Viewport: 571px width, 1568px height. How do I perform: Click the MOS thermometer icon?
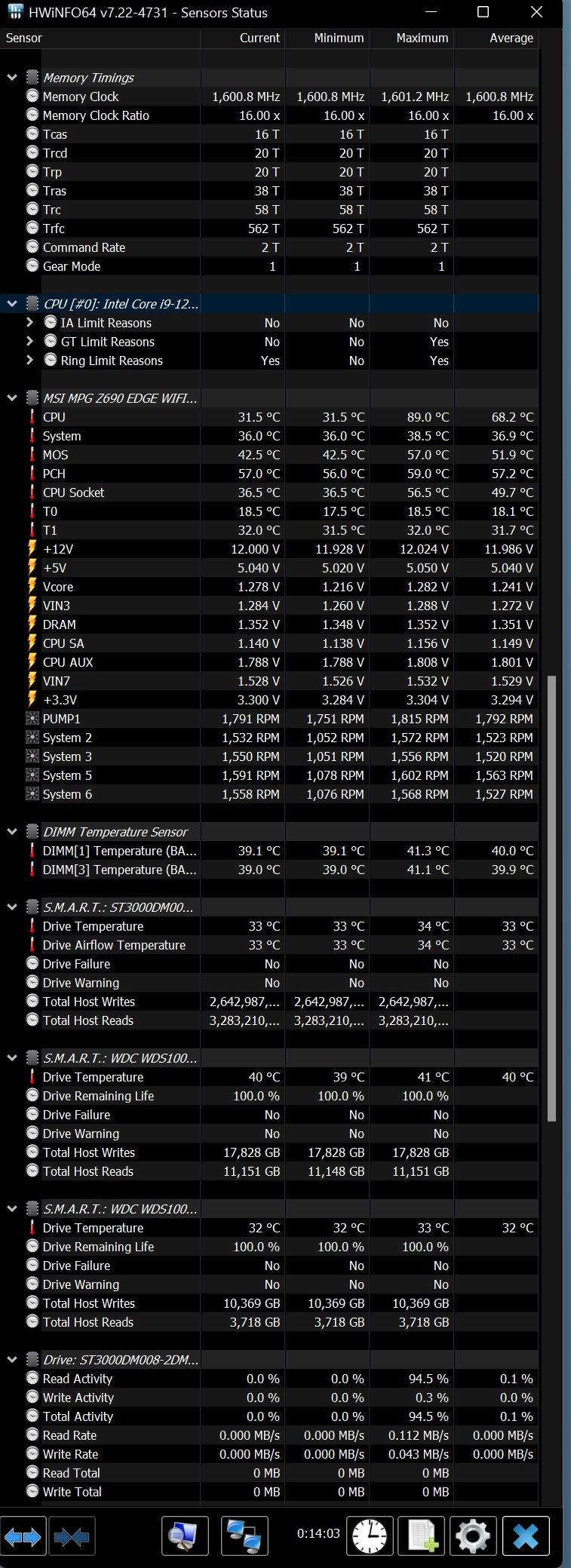tap(32, 454)
